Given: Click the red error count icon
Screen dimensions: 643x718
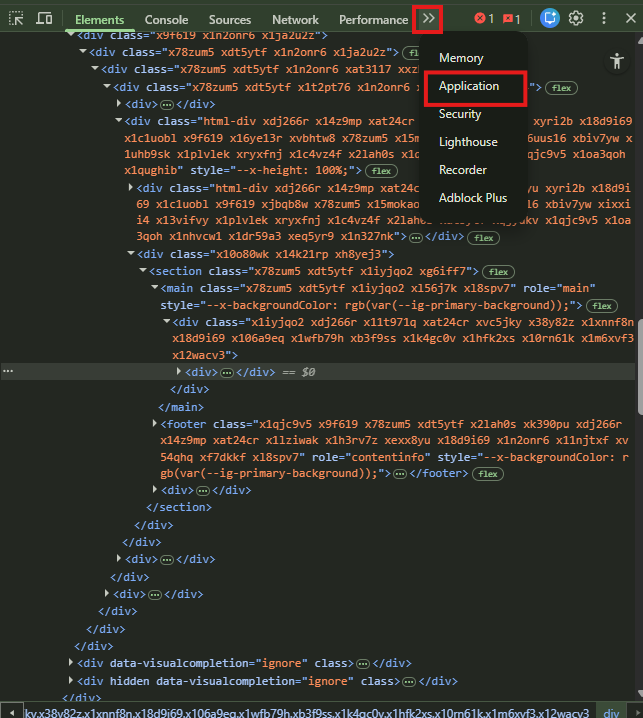Looking at the screenshot, I should pyautogui.click(x=480, y=18).
